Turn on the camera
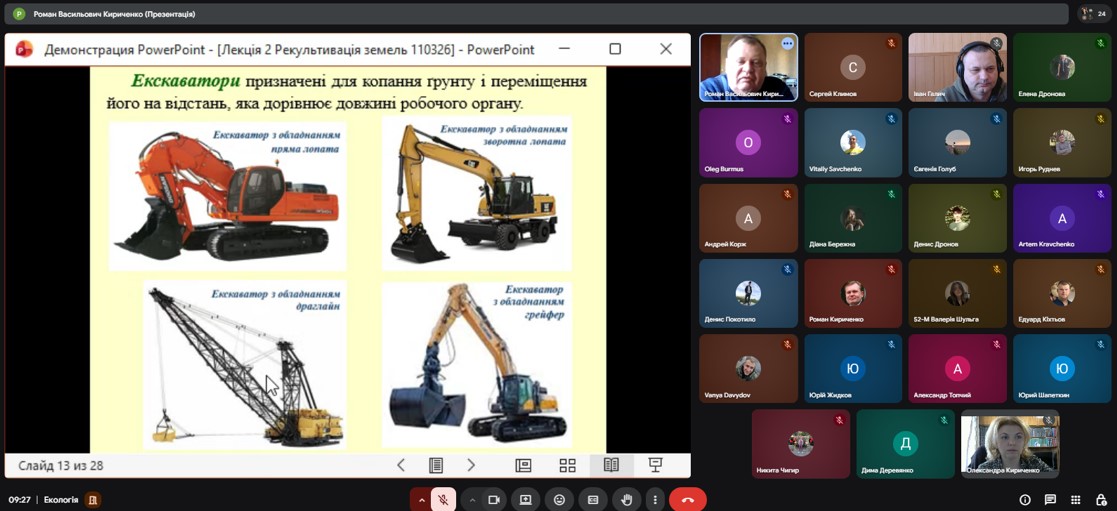This screenshot has width=1117, height=511. coord(494,500)
